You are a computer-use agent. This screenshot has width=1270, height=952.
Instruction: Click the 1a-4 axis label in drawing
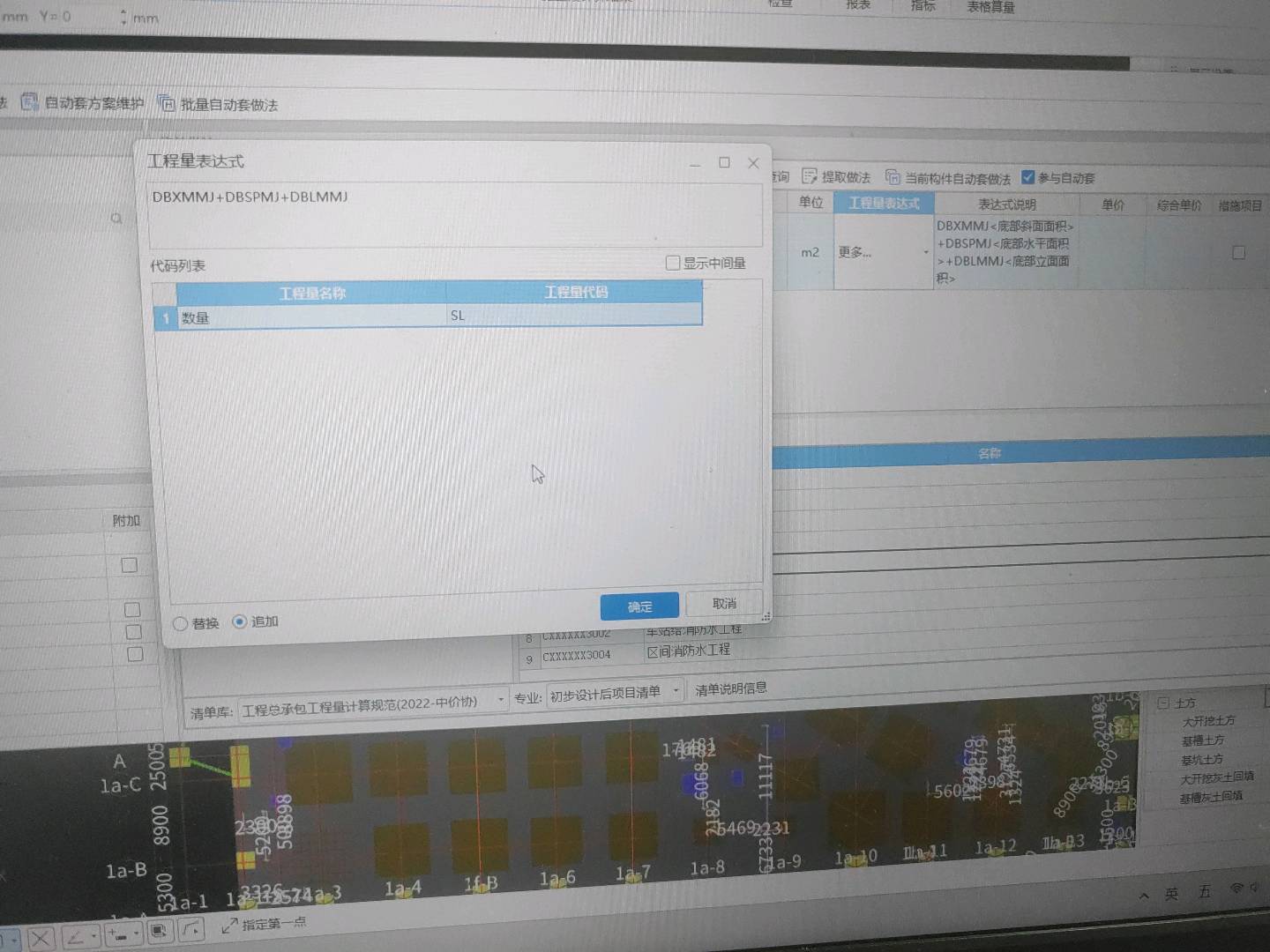[402, 888]
